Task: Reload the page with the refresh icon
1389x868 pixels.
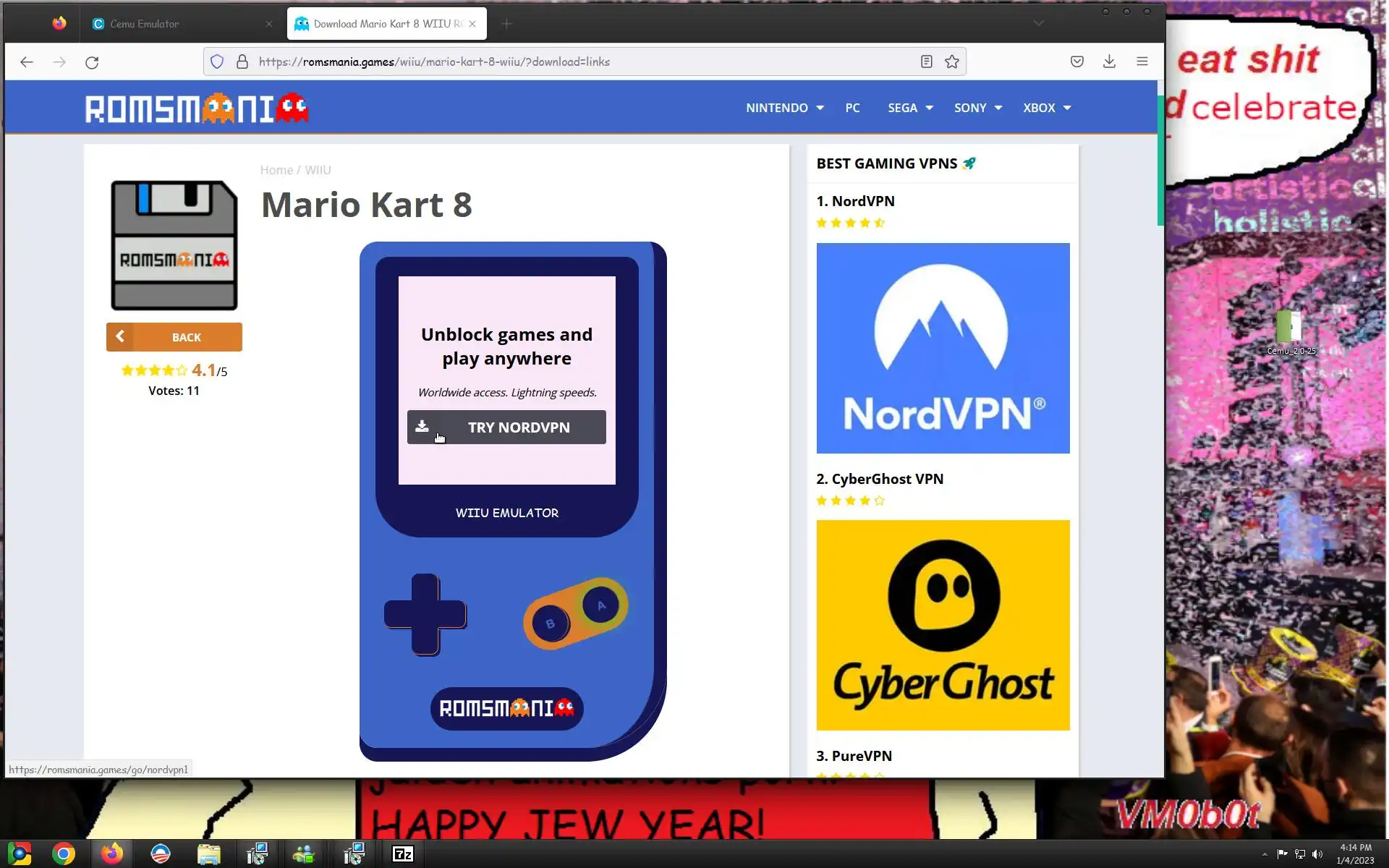Action: (92, 62)
